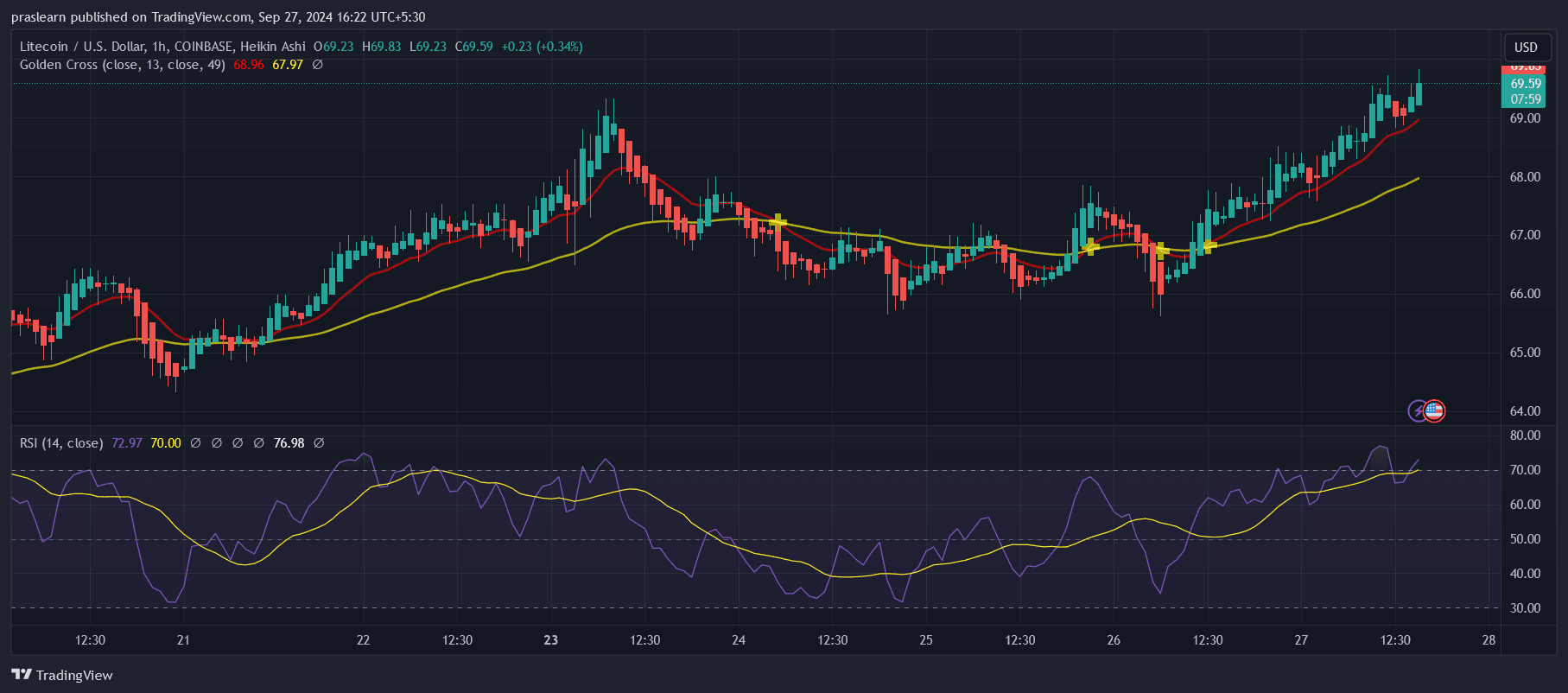Viewport: 1568px width, 693px height.
Task: Click the ∅ symbol beside Golden Cross values
Action: (318, 65)
